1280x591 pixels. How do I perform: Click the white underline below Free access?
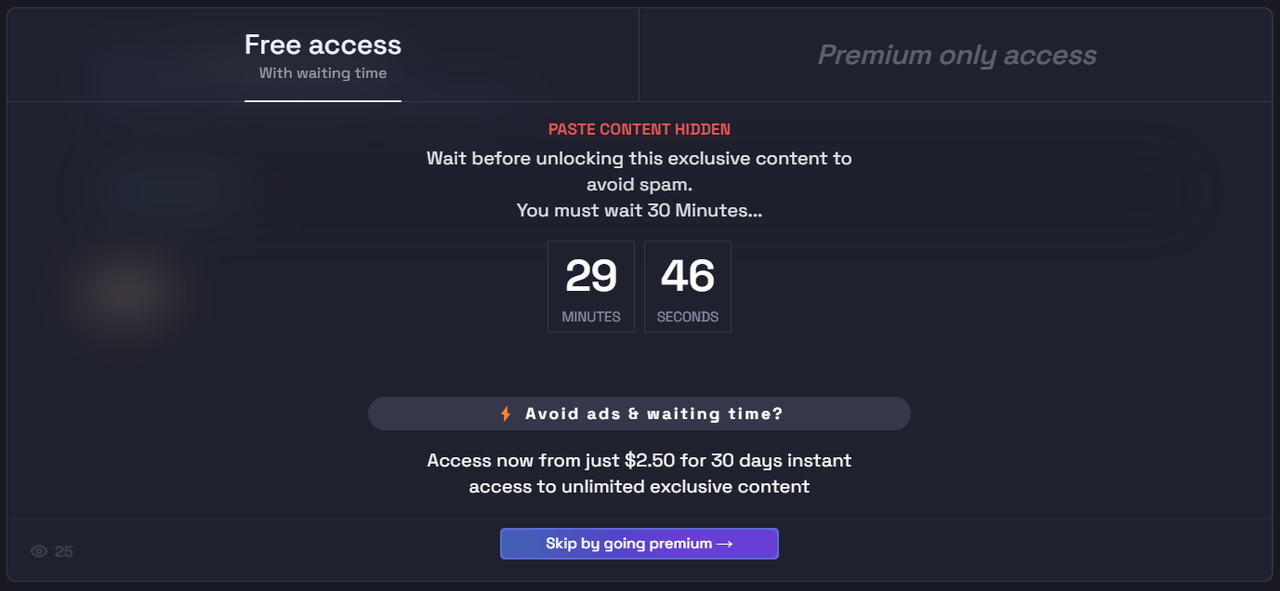coord(323,101)
